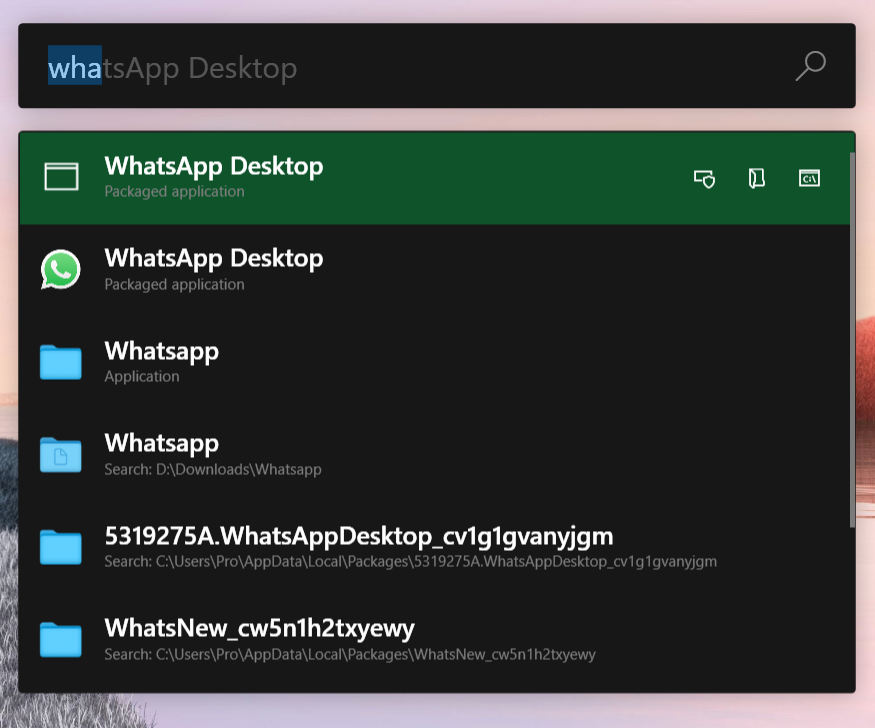
Task: Open 'WhatsNew_cw5n1h2txyewy' folder title
Action: (x=259, y=629)
